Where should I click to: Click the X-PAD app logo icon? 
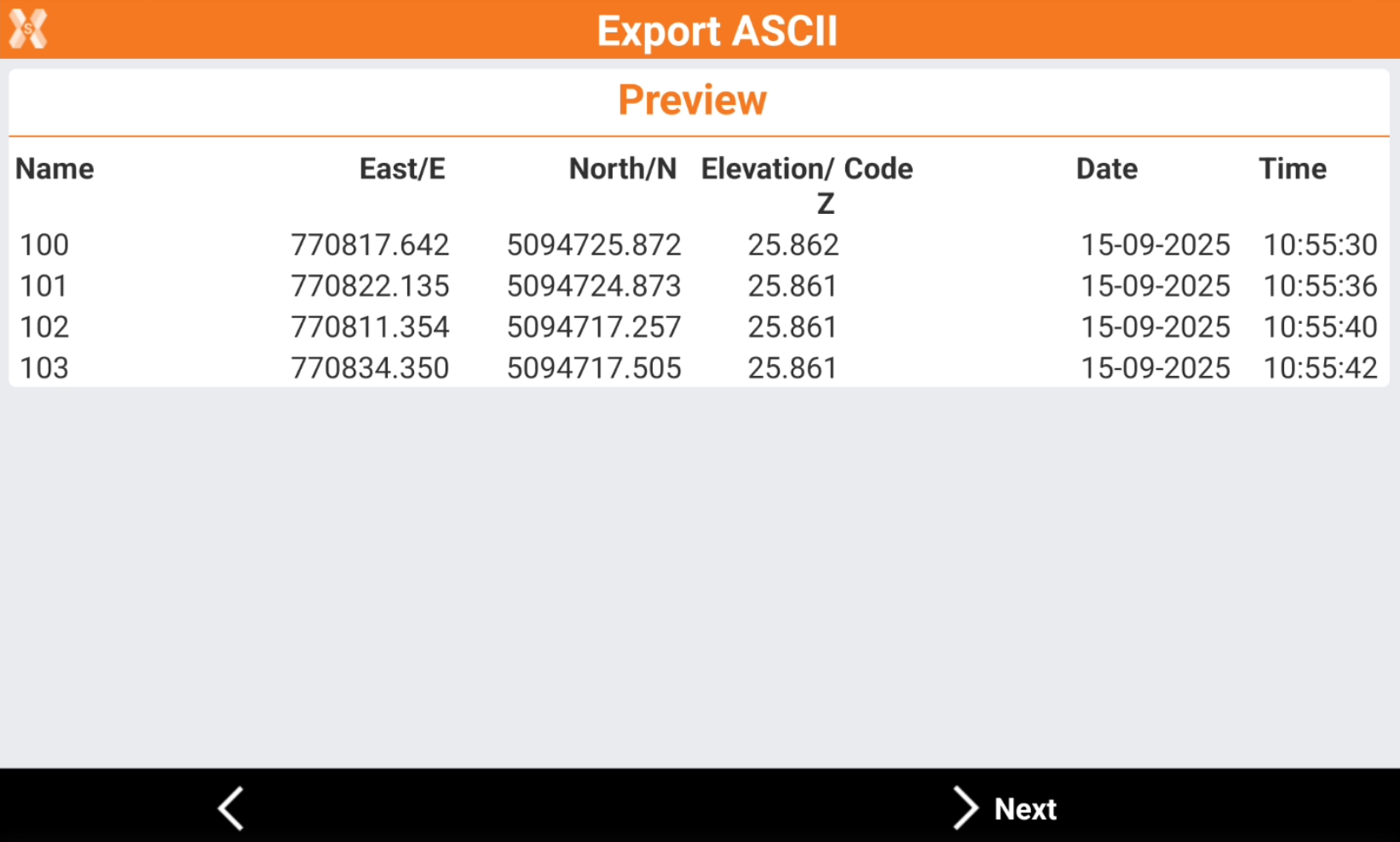tap(28, 29)
